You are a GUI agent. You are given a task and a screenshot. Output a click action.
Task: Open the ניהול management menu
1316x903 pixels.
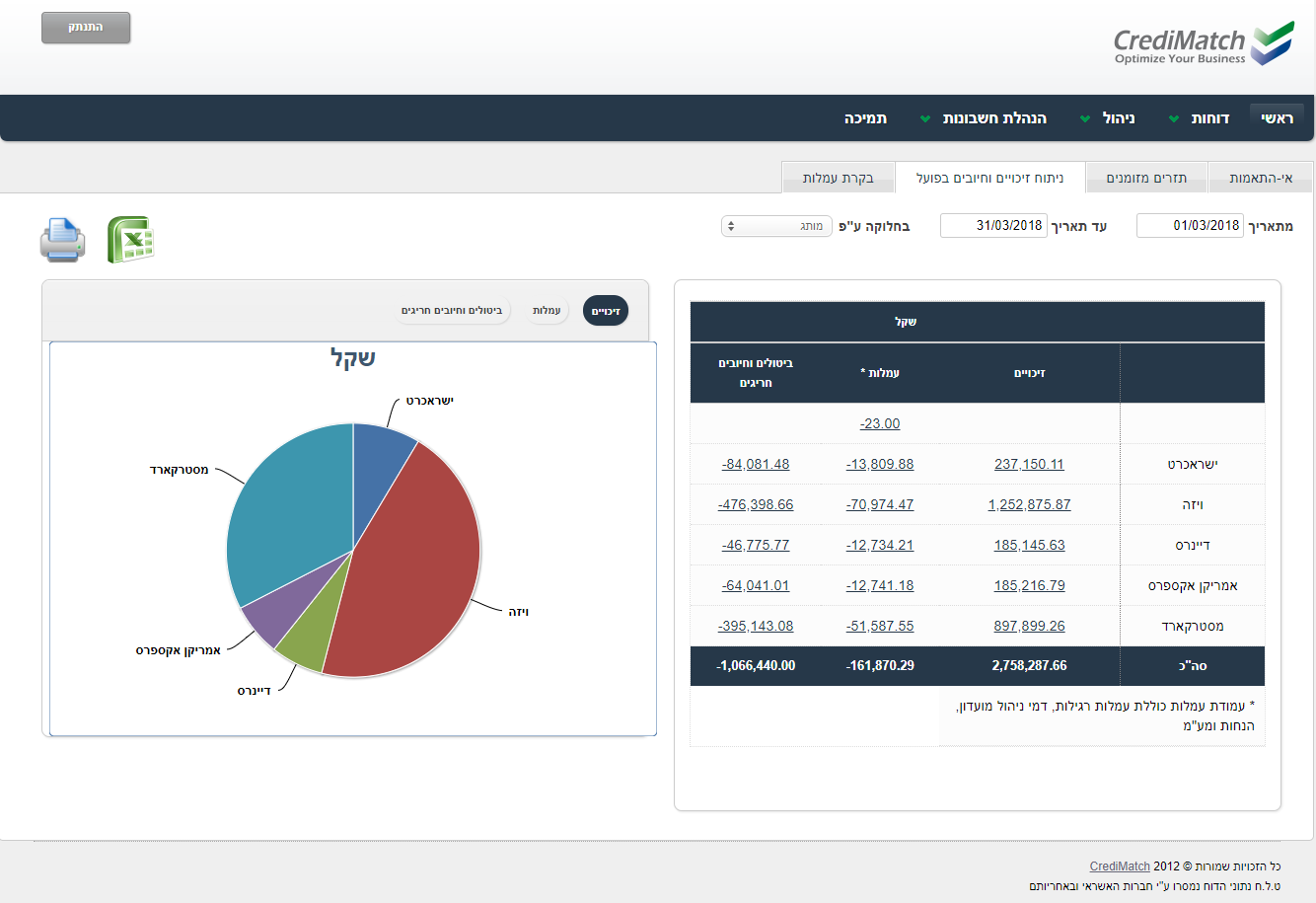pos(1119,118)
